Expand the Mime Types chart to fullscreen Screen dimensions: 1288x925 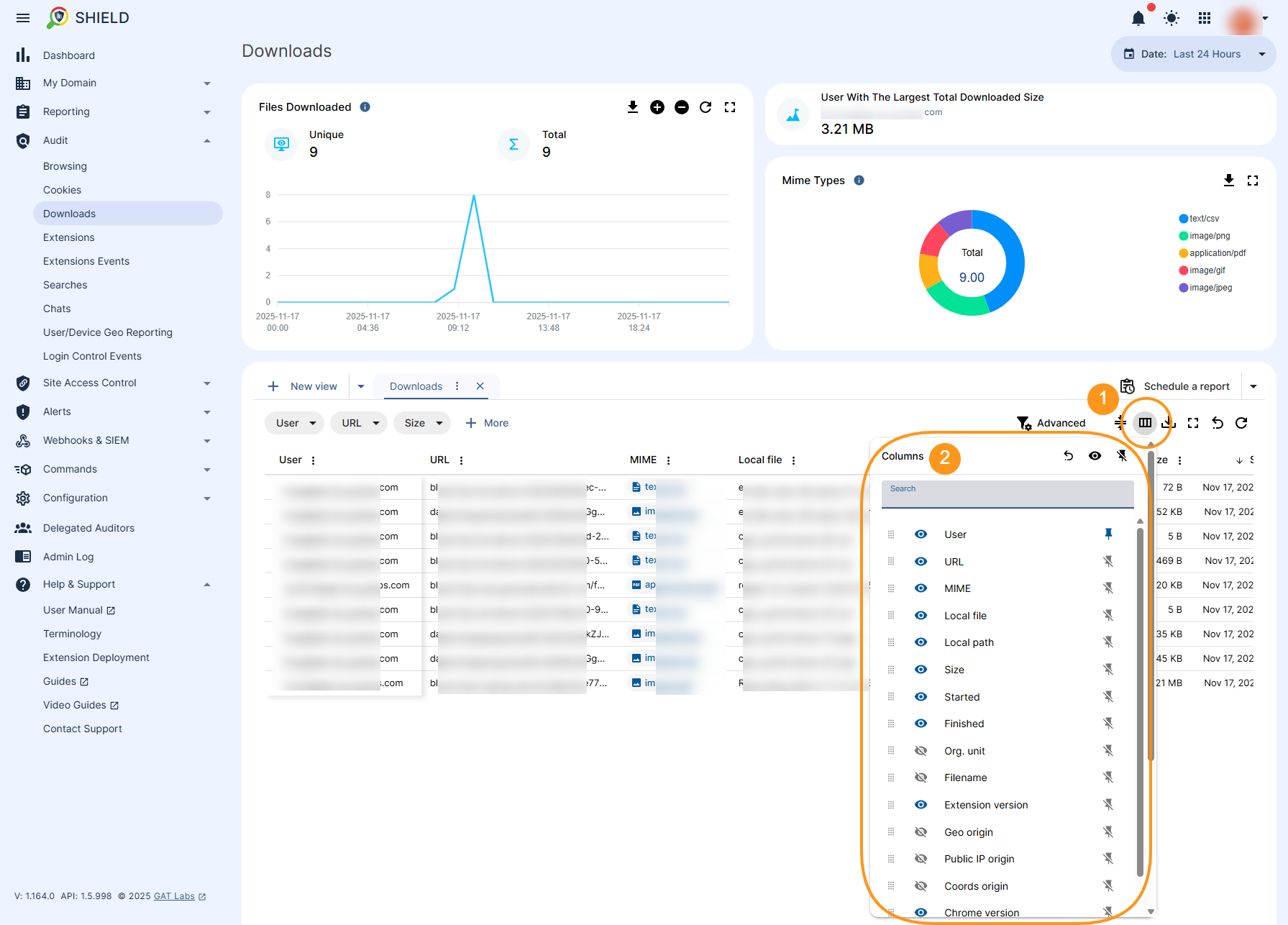point(1253,180)
